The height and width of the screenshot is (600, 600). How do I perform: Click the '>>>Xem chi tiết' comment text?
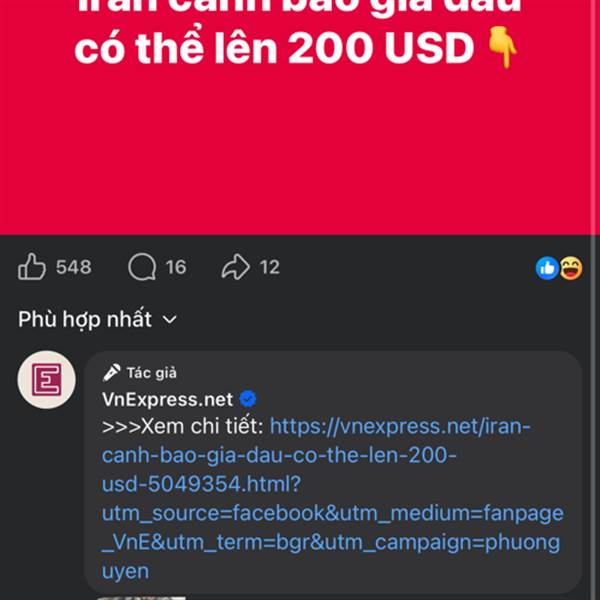pyautogui.click(x=183, y=426)
